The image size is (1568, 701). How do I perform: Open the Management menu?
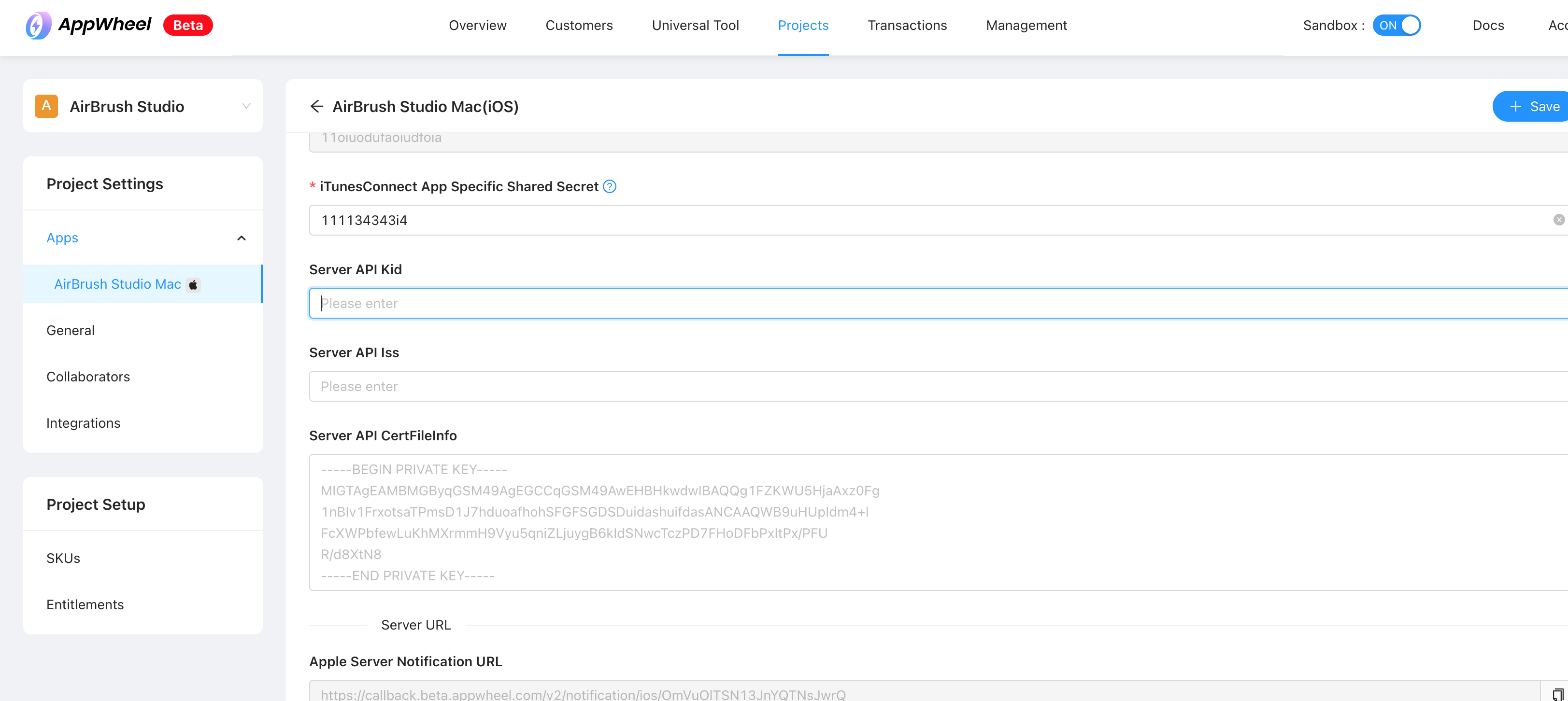click(x=1026, y=25)
